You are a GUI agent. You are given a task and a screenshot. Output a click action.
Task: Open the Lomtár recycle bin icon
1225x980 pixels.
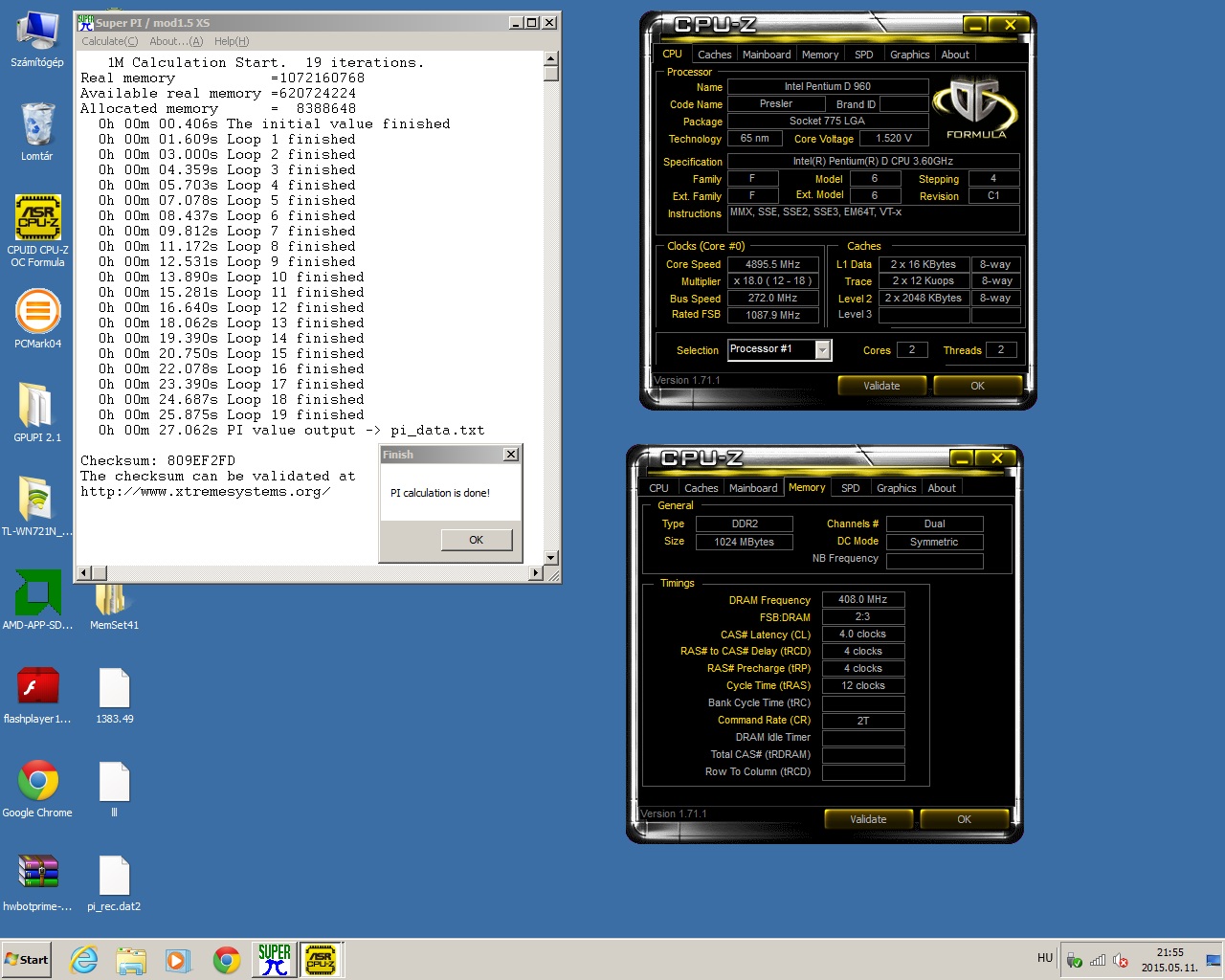[x=37, y=131]
